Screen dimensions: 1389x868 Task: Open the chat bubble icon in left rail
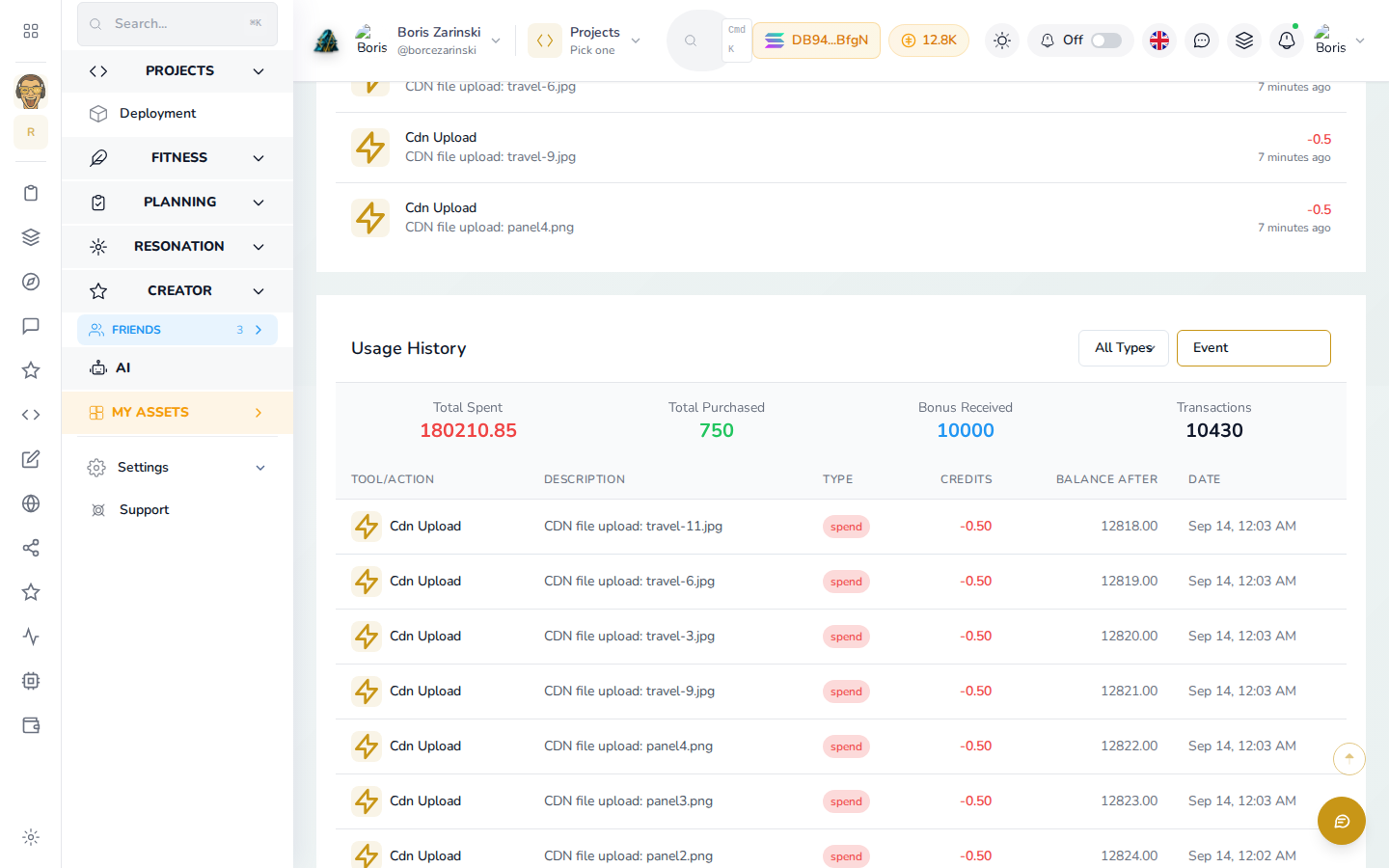(31, 326)
